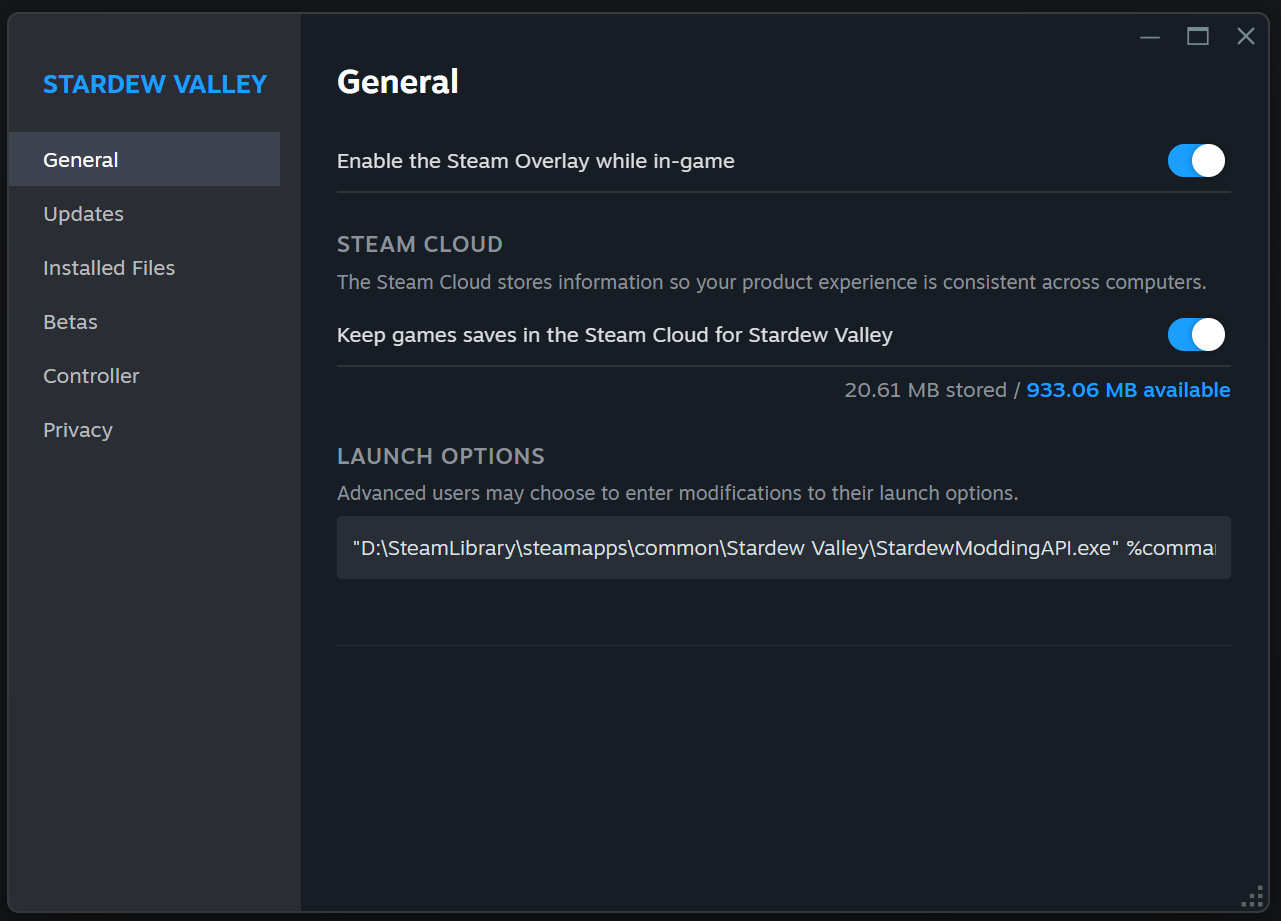The height and width of the screenshot is (921, 1281).
Task: Open the Privacy section
Action: click(x=77, y=429)
